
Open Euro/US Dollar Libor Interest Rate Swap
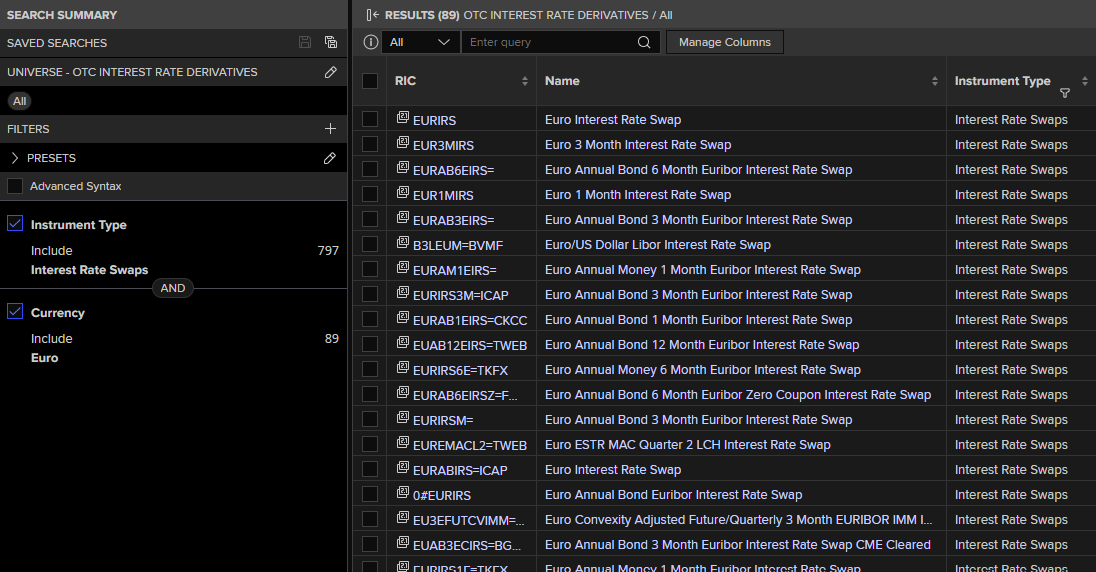tap(658, 245)
